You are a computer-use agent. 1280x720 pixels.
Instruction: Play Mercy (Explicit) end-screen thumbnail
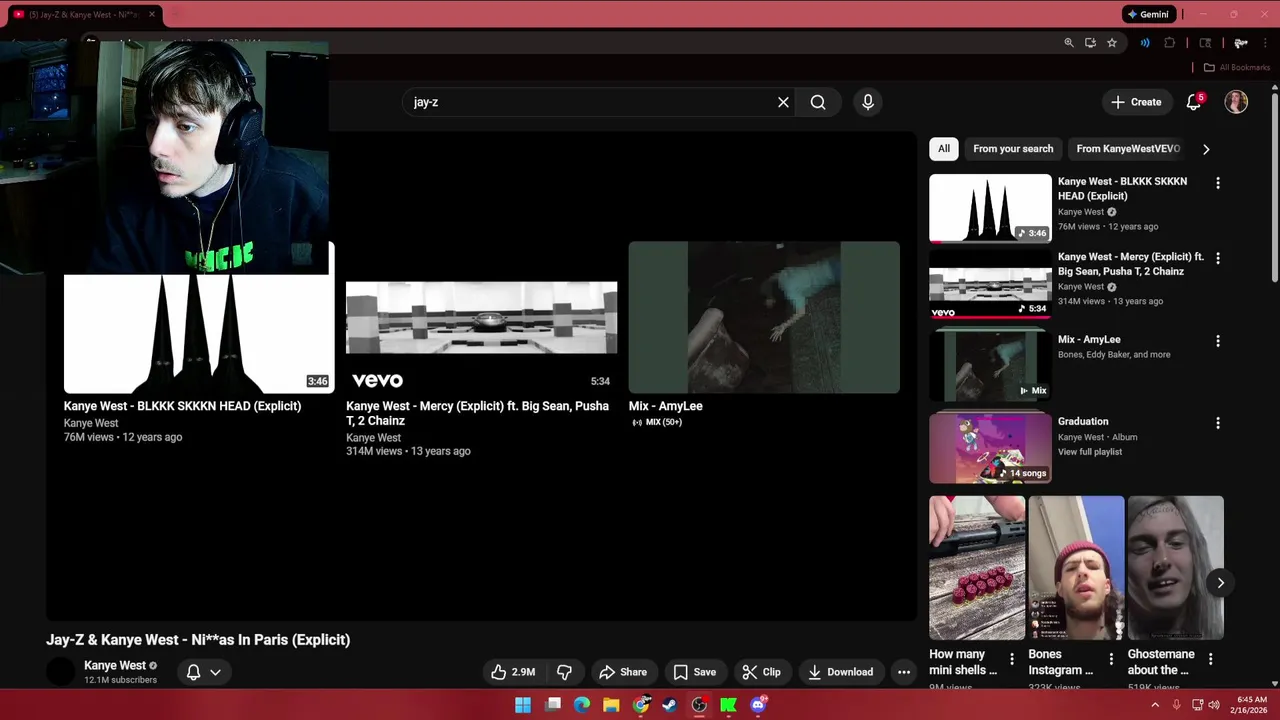pyautogui.click(x=481, y=317)
